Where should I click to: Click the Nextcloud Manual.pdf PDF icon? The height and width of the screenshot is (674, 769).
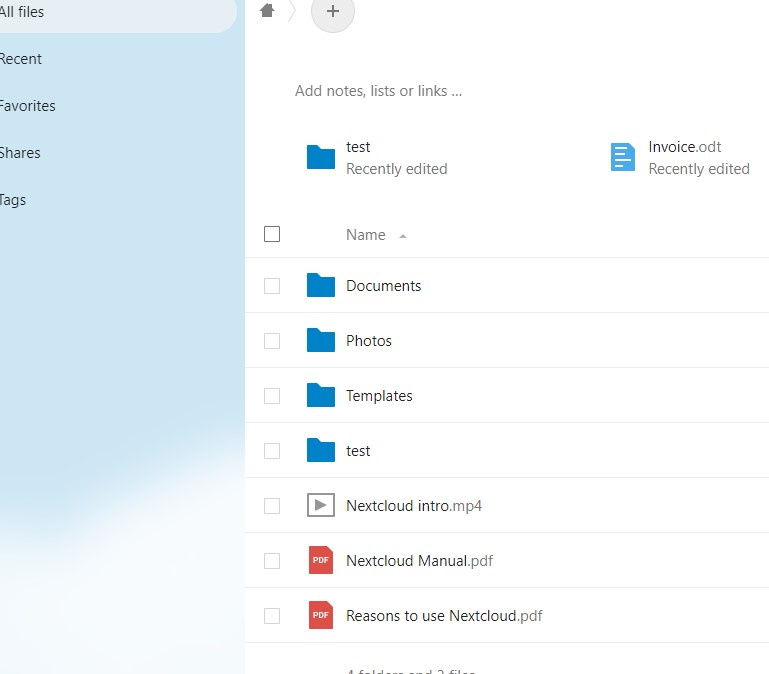click(321, 560)
